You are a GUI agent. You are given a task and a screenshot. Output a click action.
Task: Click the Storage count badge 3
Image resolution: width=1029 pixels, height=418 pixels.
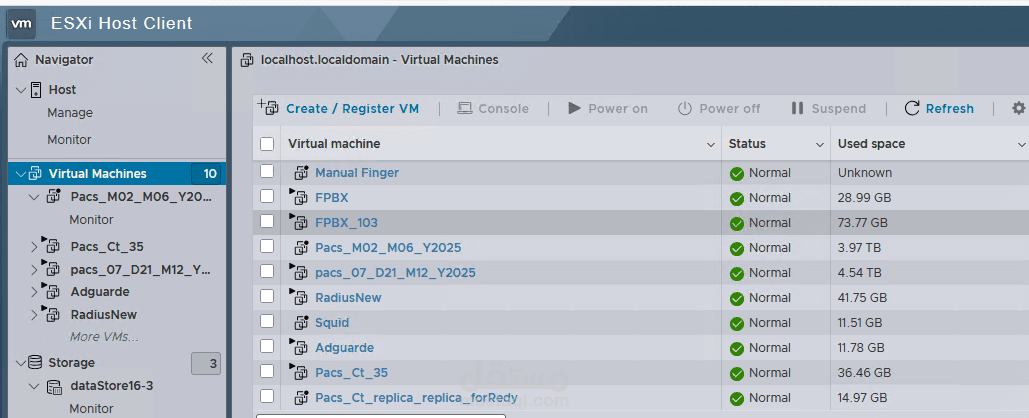point(206,364)
